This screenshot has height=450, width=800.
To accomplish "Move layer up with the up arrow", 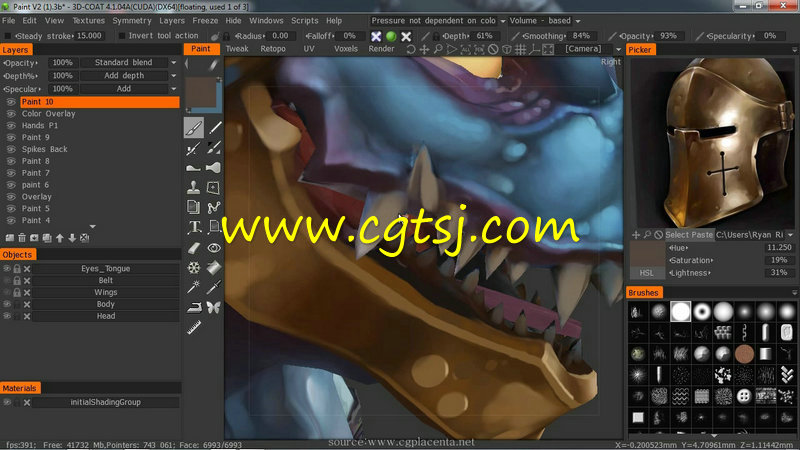I will 60,238.
